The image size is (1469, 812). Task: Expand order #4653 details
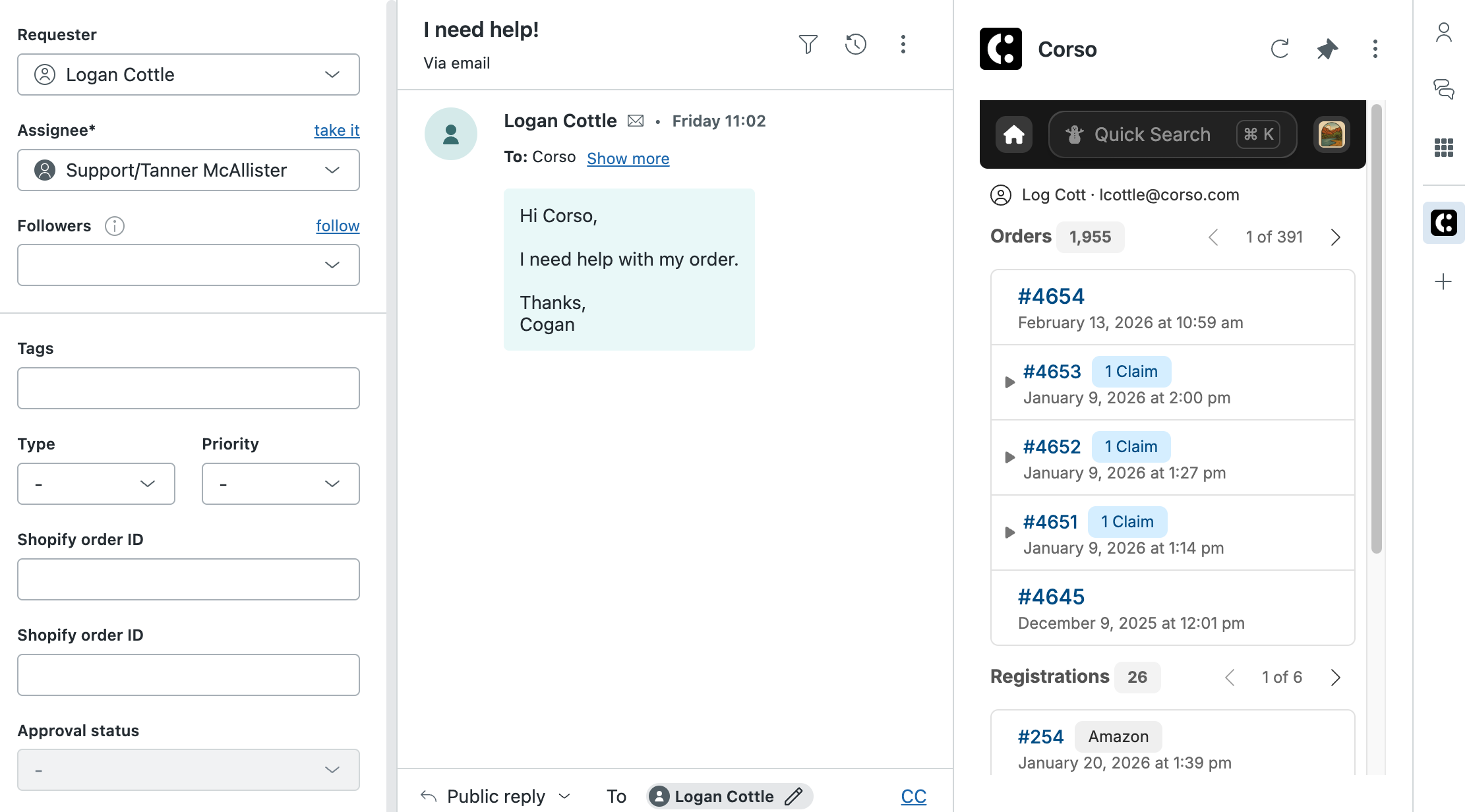pos(1009,382)
